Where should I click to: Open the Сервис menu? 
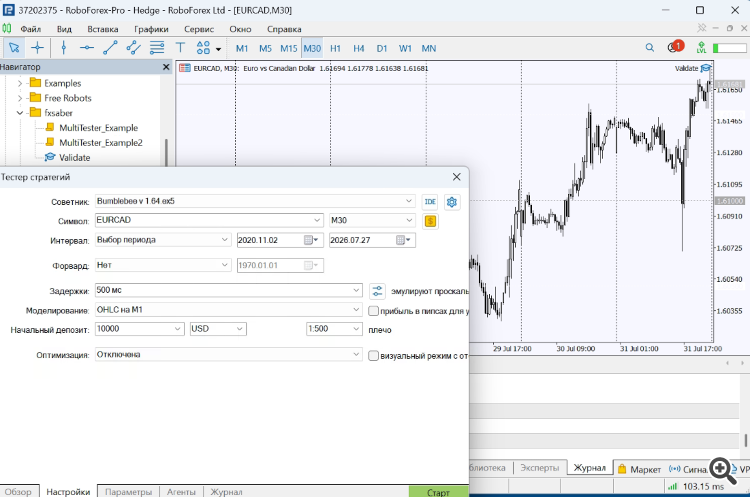(x=199, y=29)
